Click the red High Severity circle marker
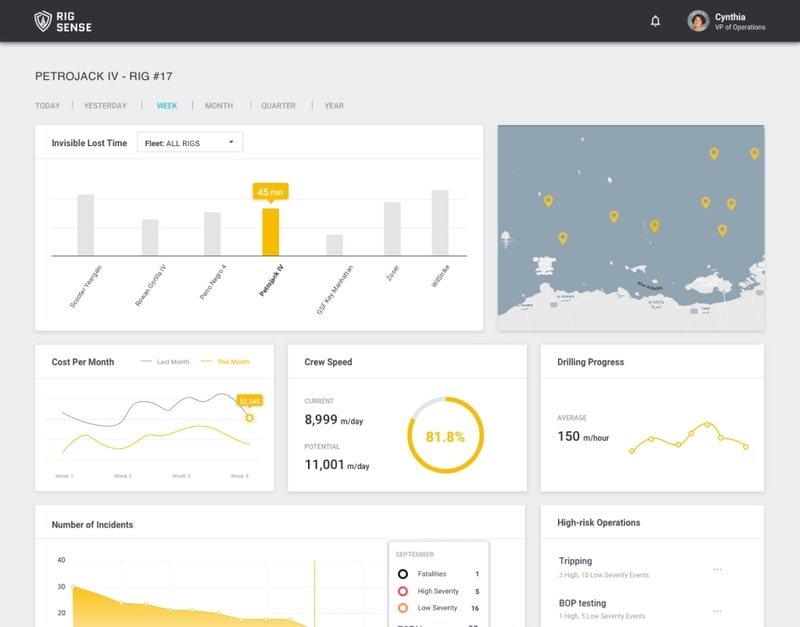Image resolution: width=800 pixels, height=627 pixels. click(403, 591)
